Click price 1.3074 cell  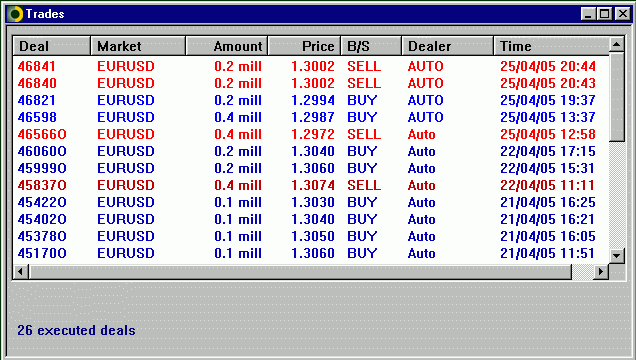(x=313, y=185)
